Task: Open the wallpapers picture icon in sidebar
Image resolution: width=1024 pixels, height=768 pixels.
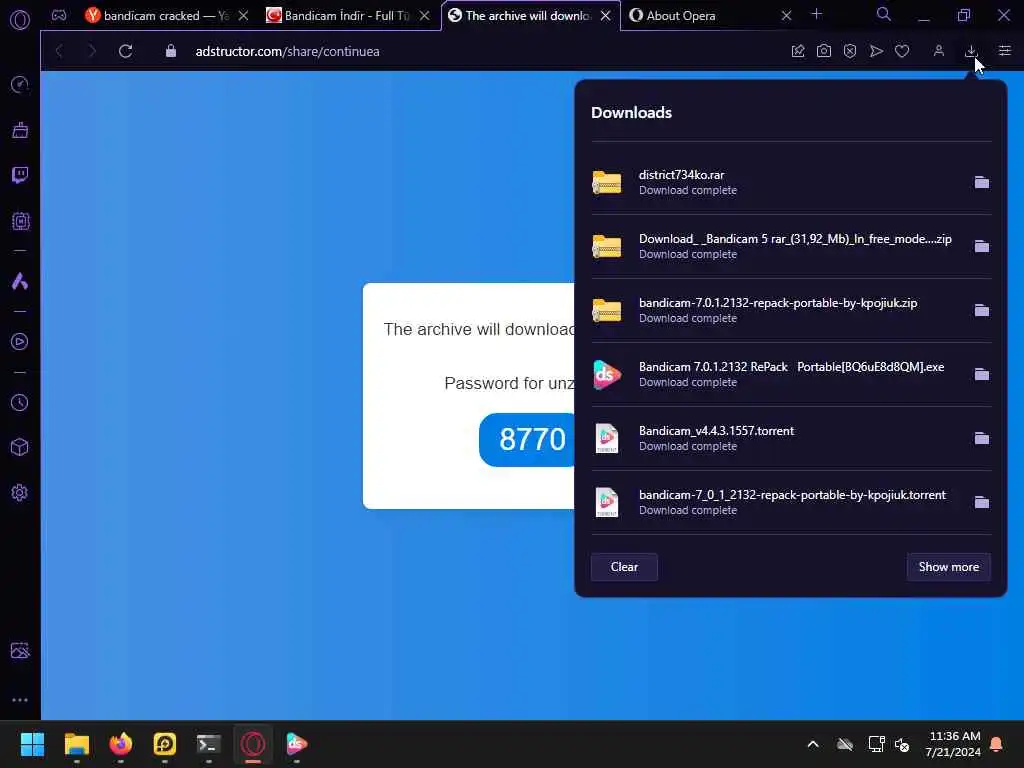Action: click(x=20, y=650)
